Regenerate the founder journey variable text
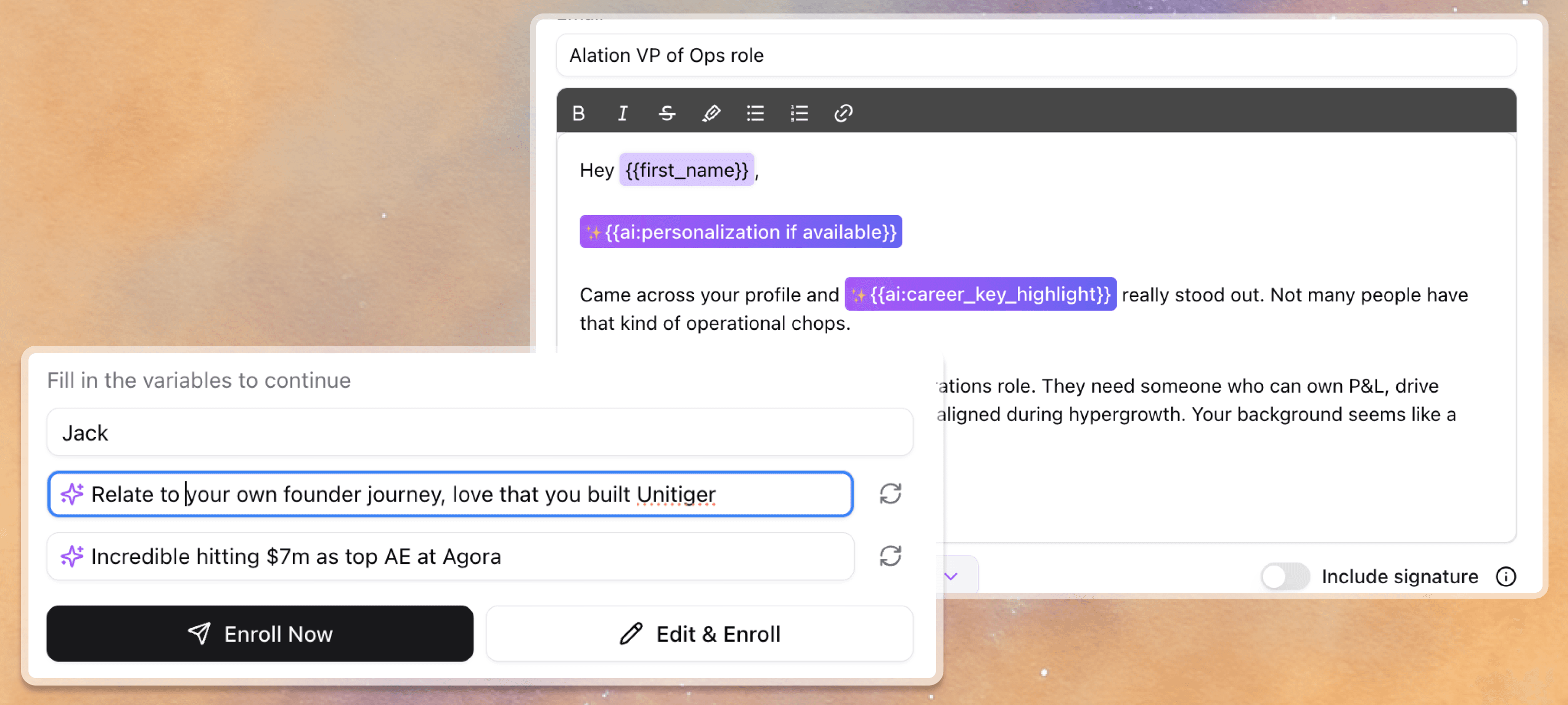The width and height of the screenshot is (1568, 705). (890, 494)
